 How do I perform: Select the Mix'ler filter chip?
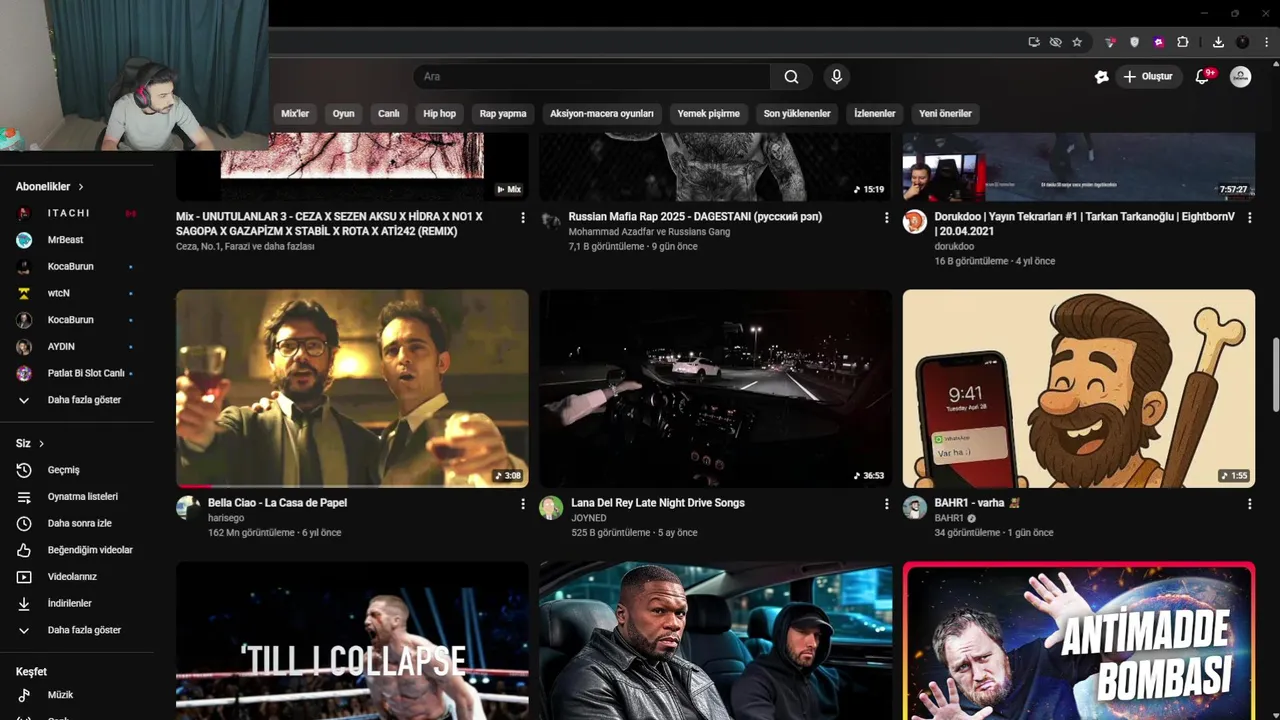point(295,114)
